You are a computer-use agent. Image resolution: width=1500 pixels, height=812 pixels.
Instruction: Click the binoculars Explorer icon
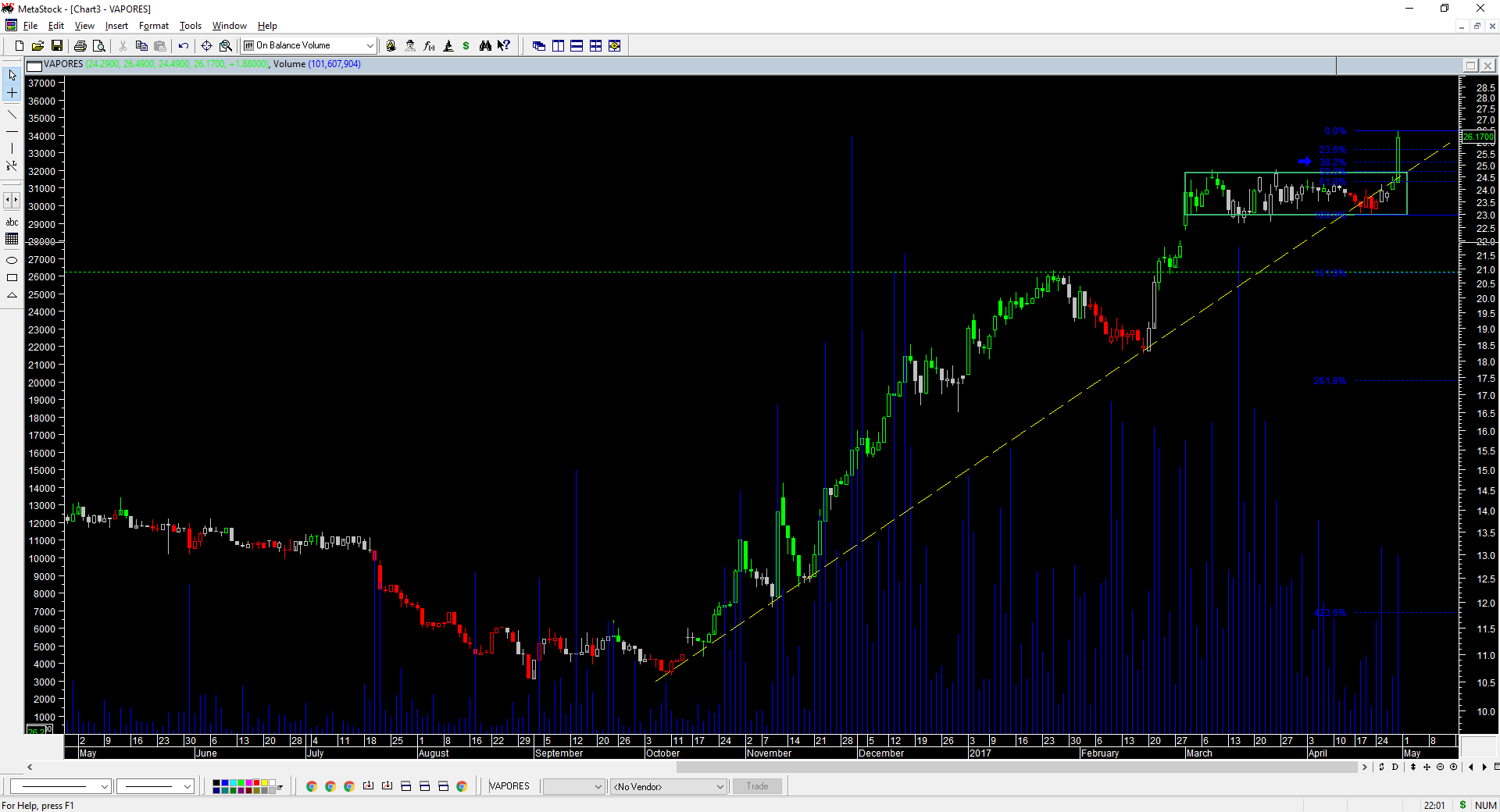485,46
